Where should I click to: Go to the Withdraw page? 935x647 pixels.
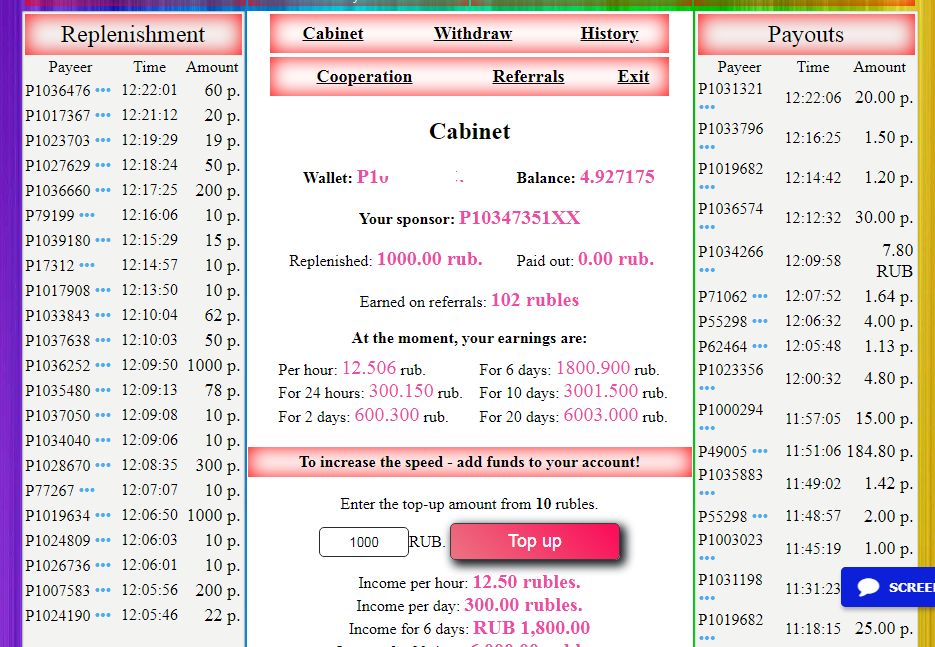pos(472,34)
